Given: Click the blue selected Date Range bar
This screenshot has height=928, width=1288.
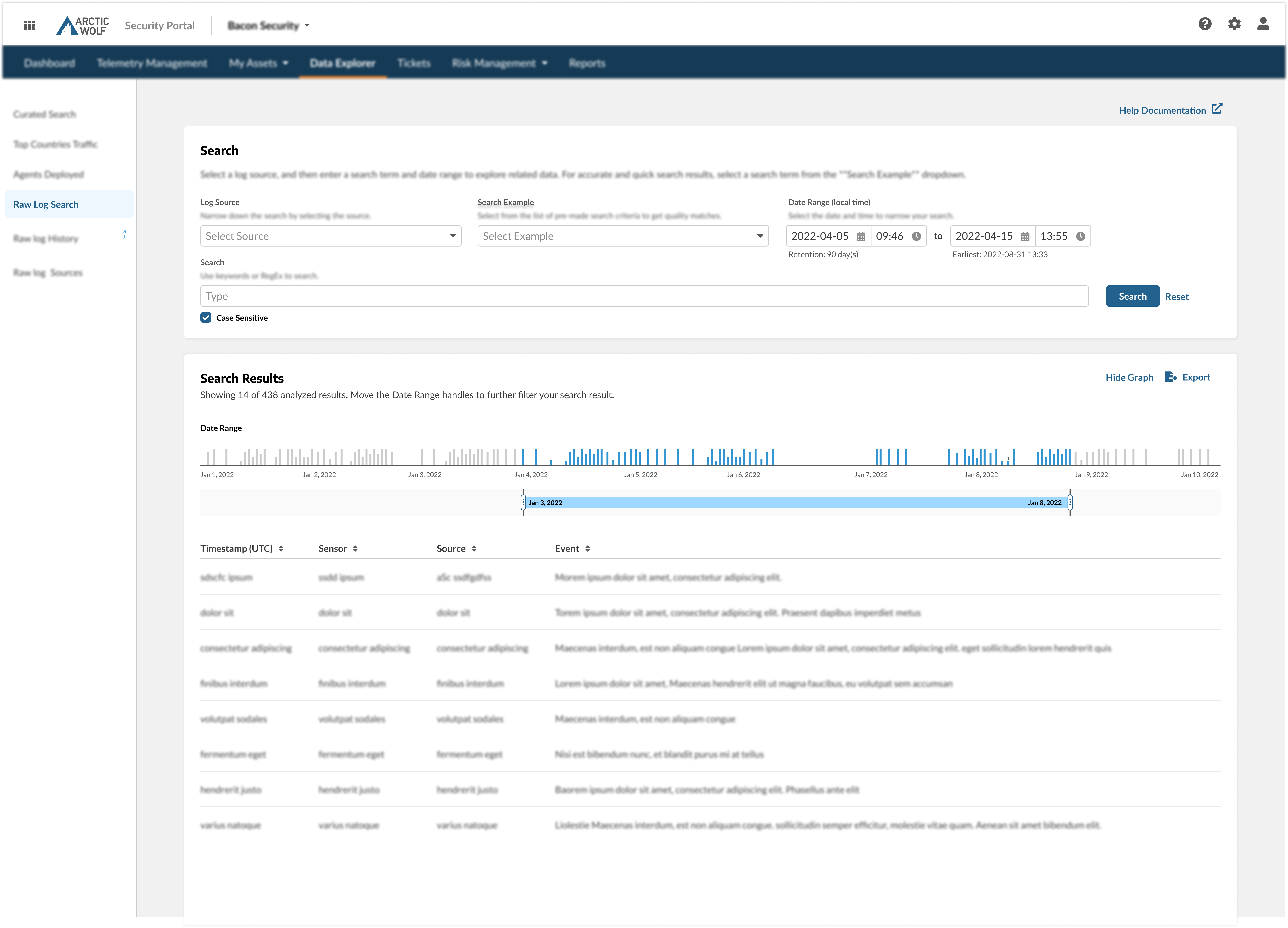Looking at the screenshot, I should click(797, 503).
